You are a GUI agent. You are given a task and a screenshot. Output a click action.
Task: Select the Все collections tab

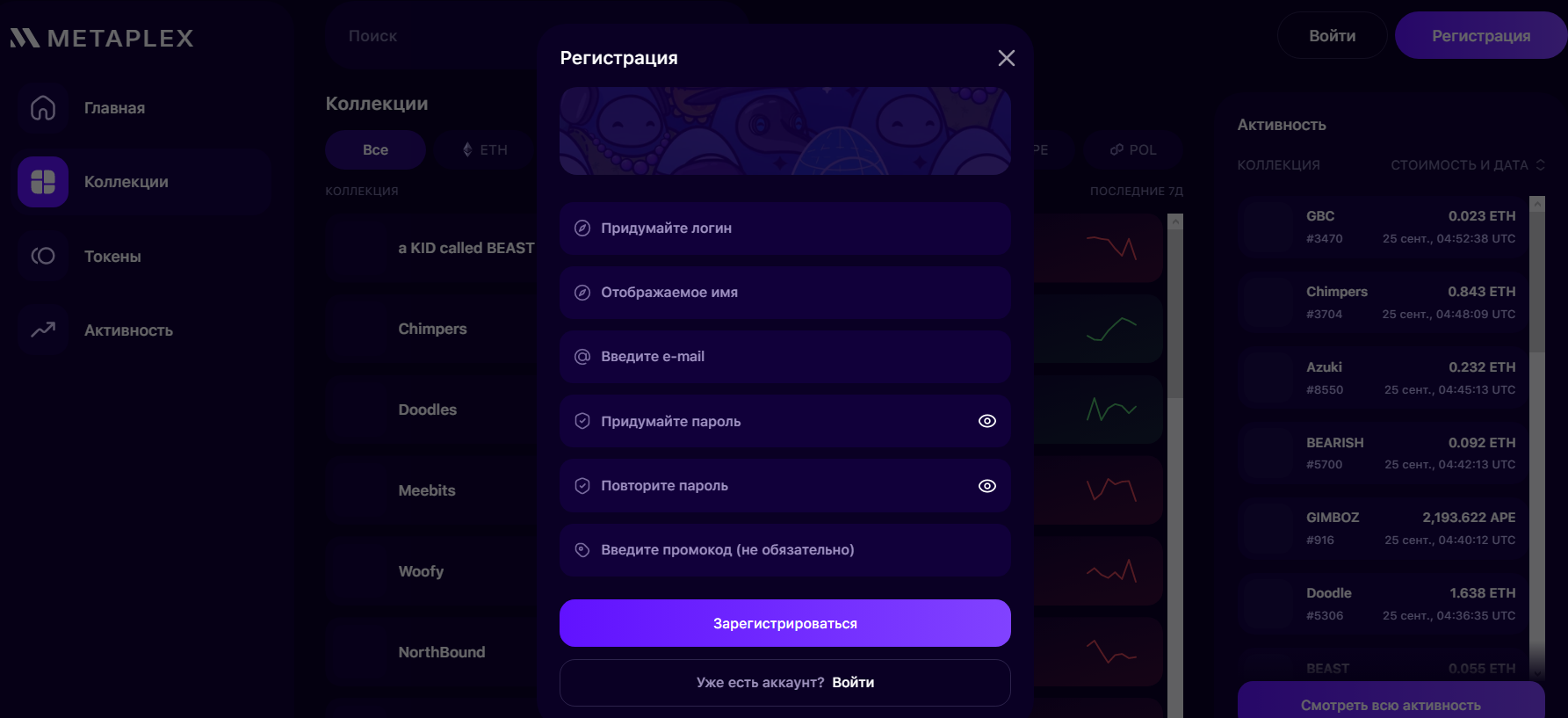click(x=375, y=149)
